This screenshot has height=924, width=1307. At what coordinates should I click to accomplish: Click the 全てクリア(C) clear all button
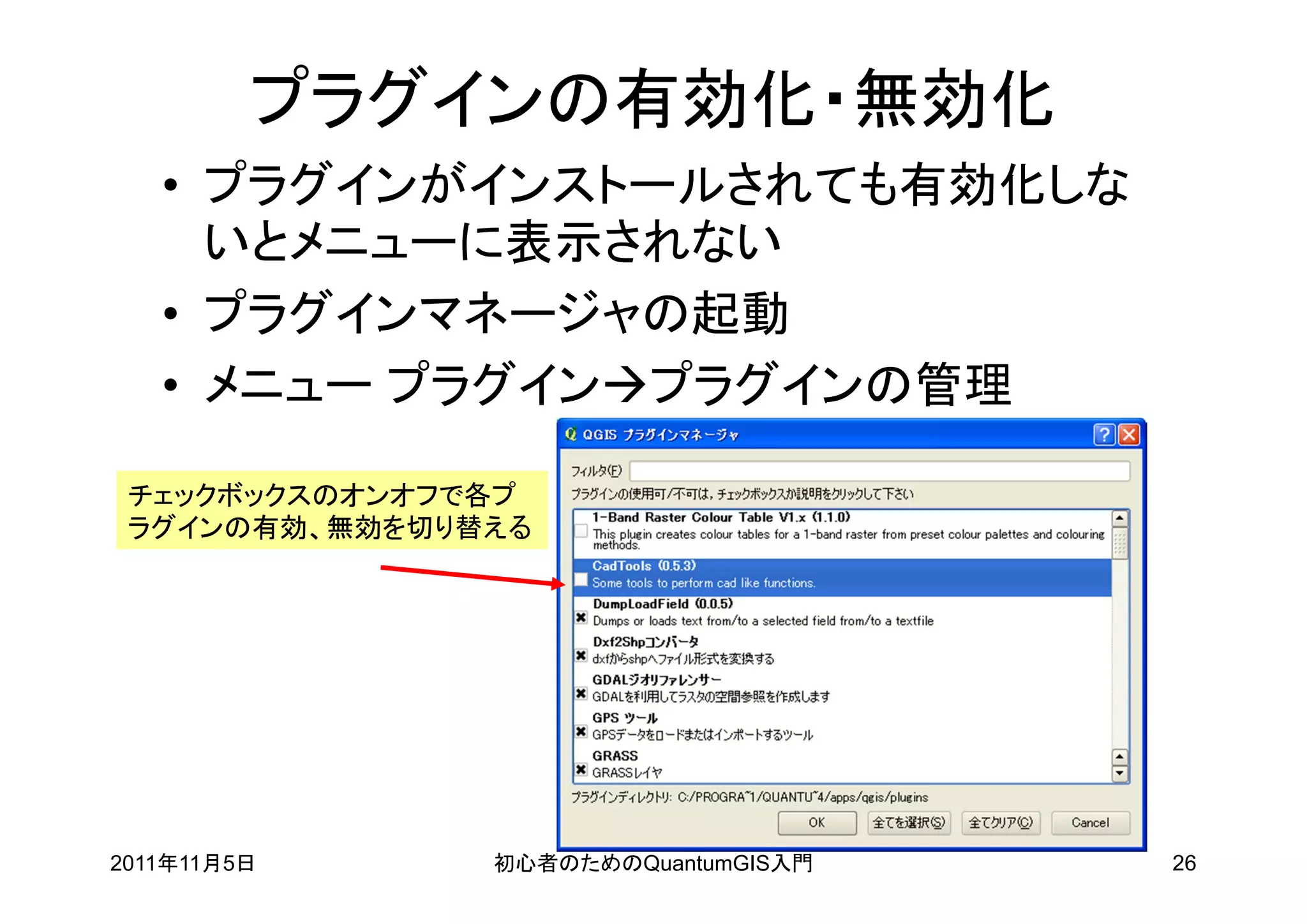(1001, 823)
